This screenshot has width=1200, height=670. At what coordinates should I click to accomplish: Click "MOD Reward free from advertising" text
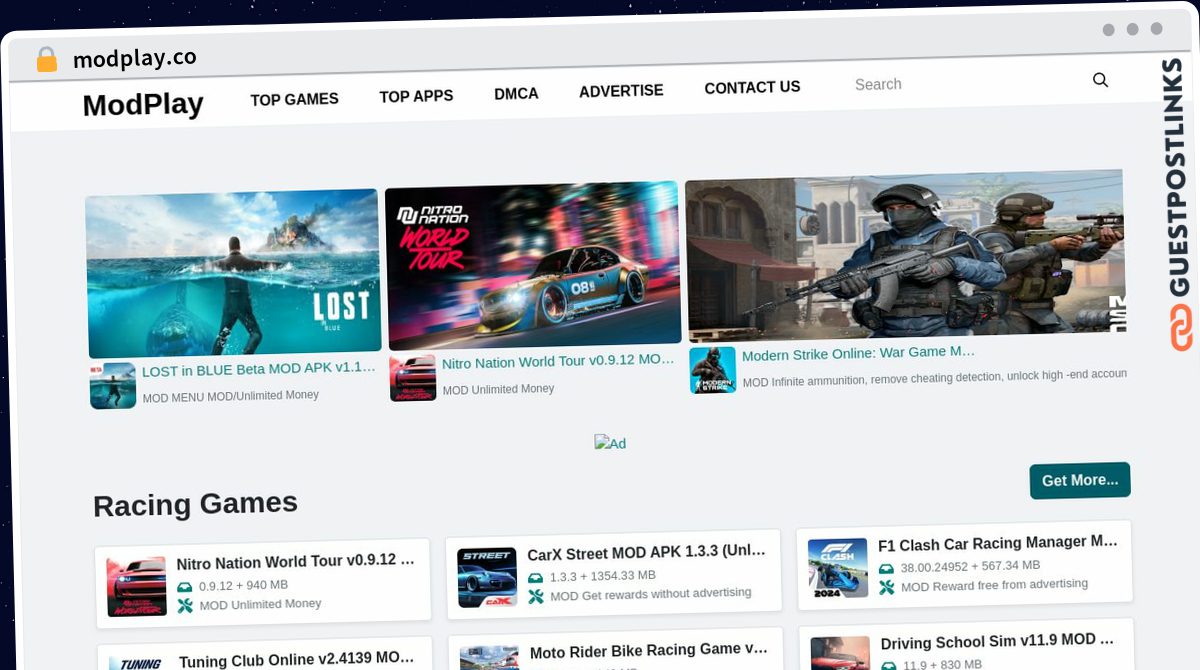tap(994, 585)
